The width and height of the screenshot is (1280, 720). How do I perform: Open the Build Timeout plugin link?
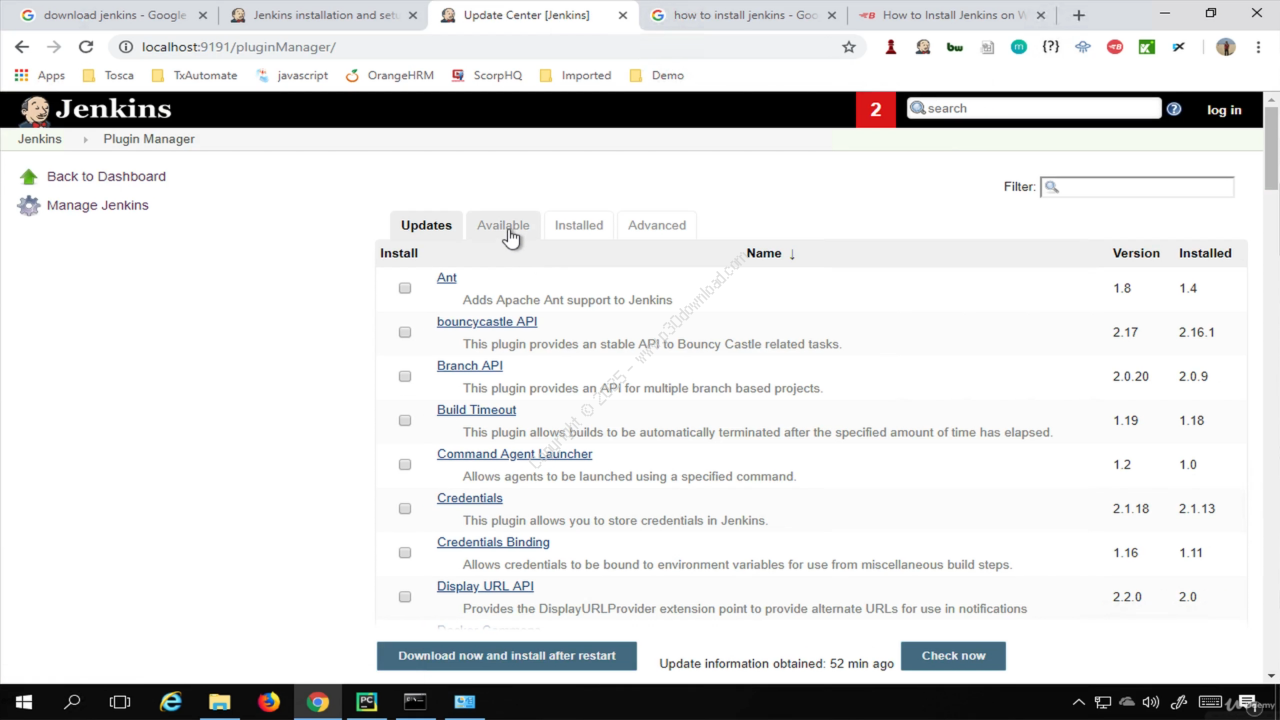pyautogui.click(x=477, y=410)
